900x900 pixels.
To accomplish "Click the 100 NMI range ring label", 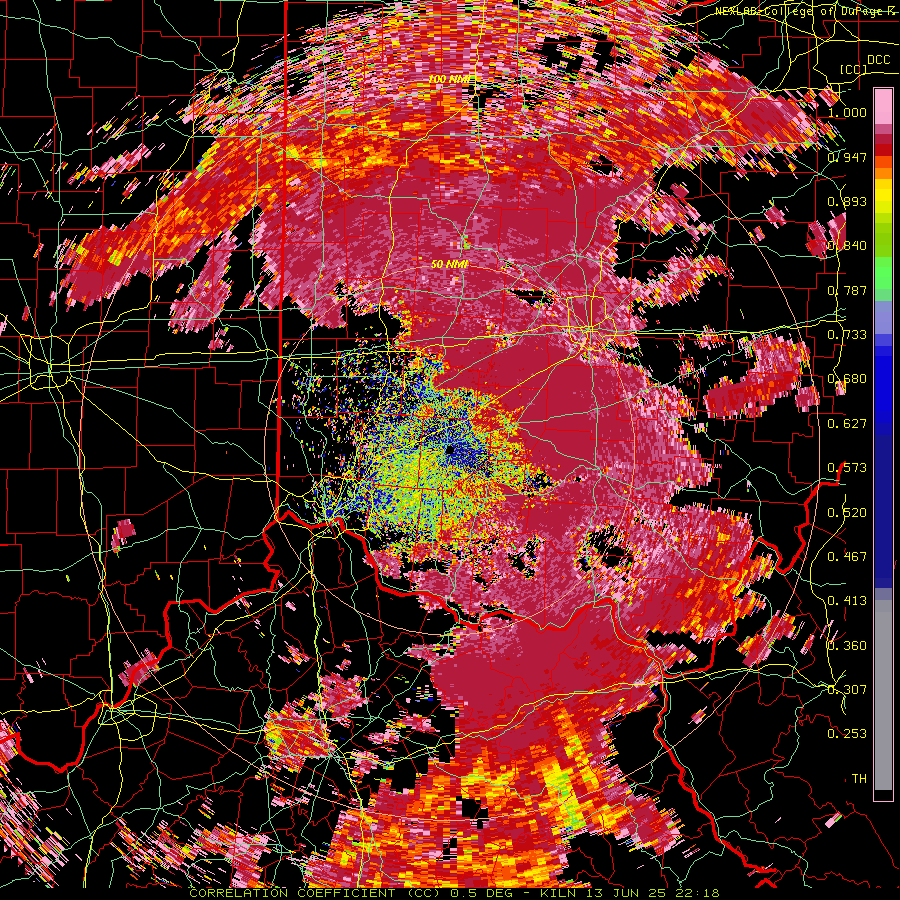I will (448, 78).
